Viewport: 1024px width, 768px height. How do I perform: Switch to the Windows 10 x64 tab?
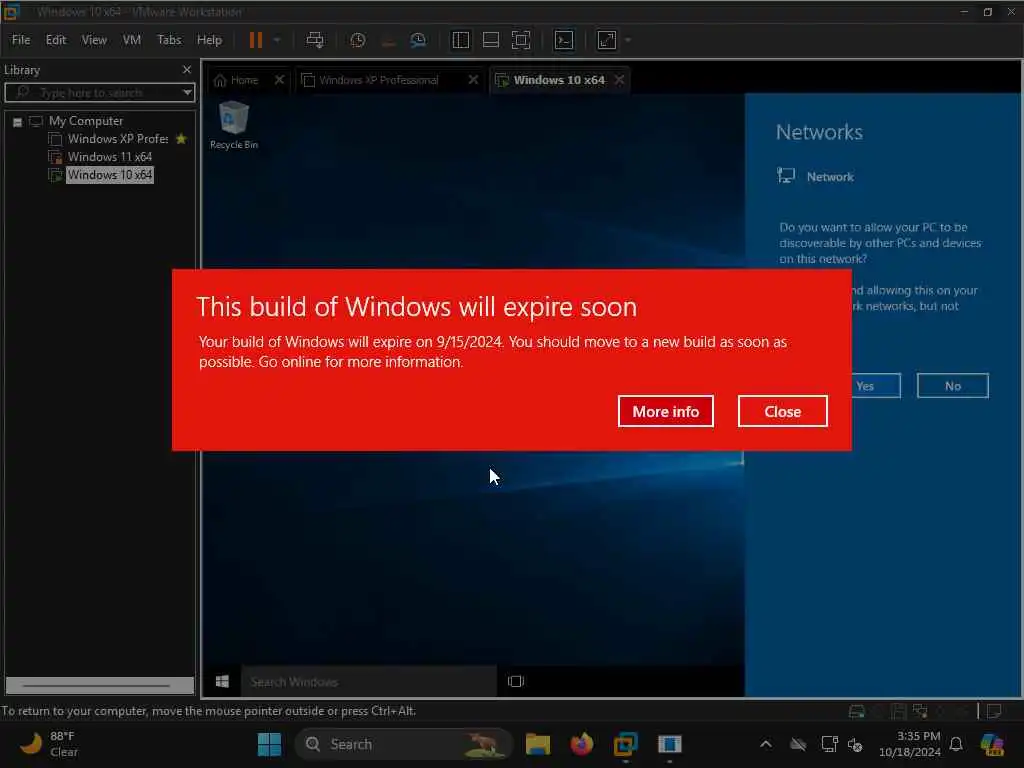558,80
